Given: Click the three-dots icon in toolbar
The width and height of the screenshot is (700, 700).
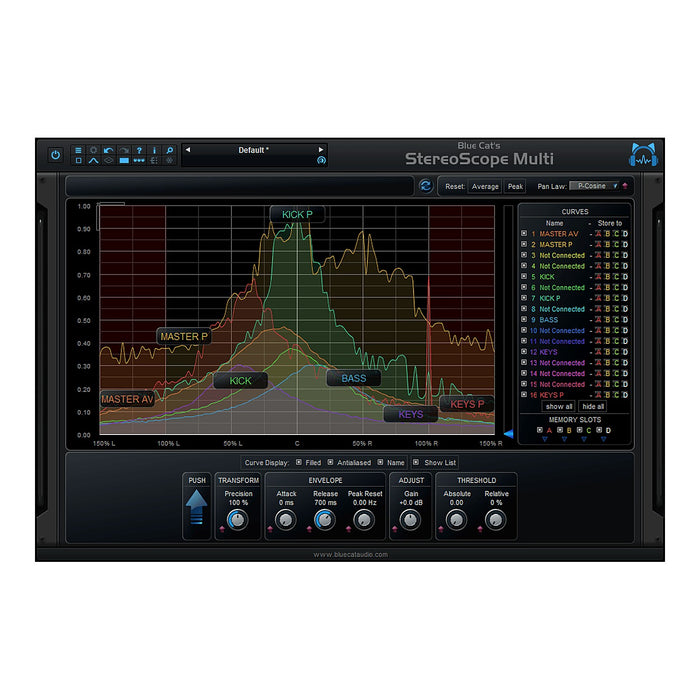Looking at the screenshot, I should click(x=139, y=160).
